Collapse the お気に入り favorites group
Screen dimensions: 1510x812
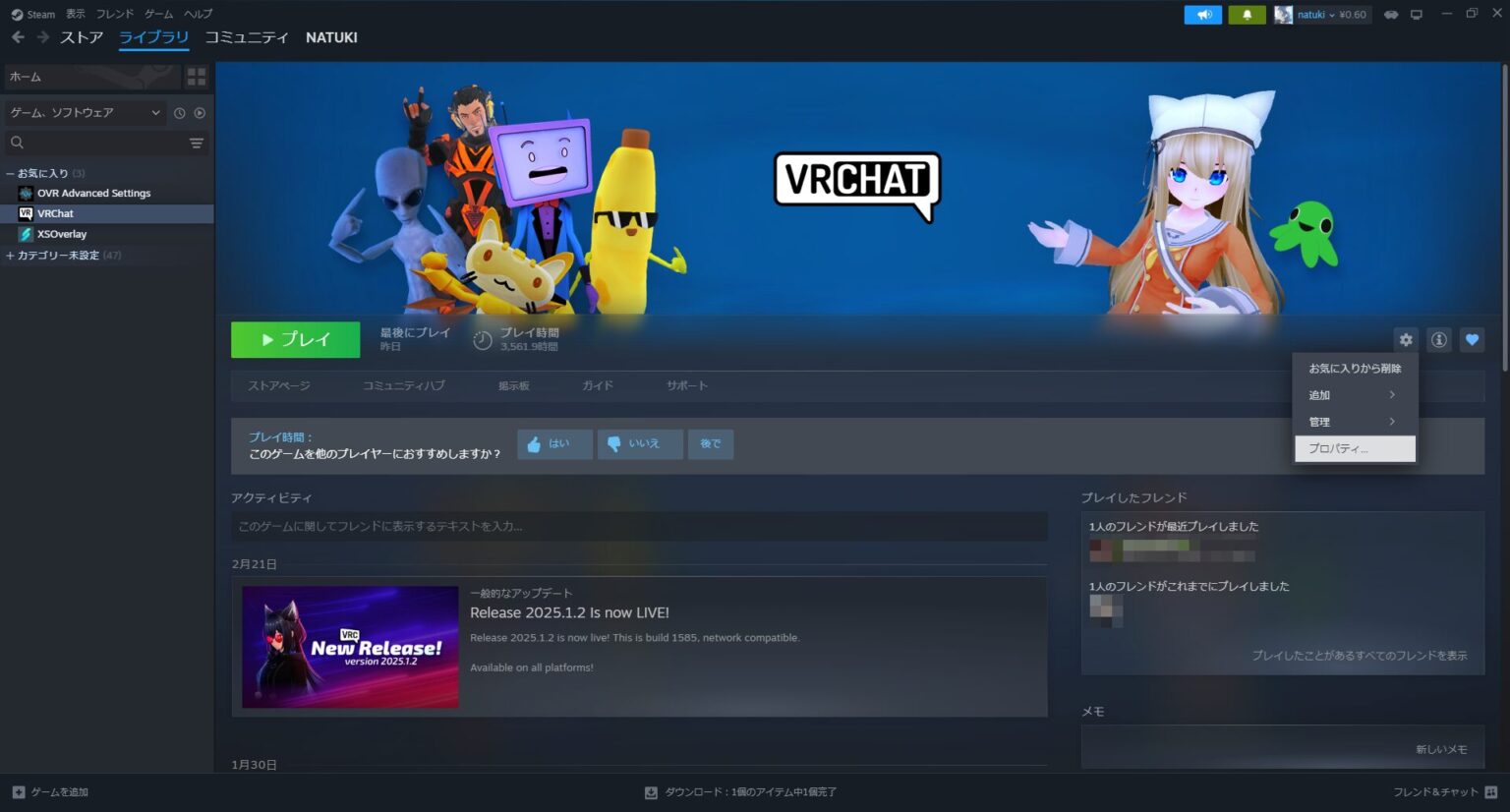tap(8, 173)
